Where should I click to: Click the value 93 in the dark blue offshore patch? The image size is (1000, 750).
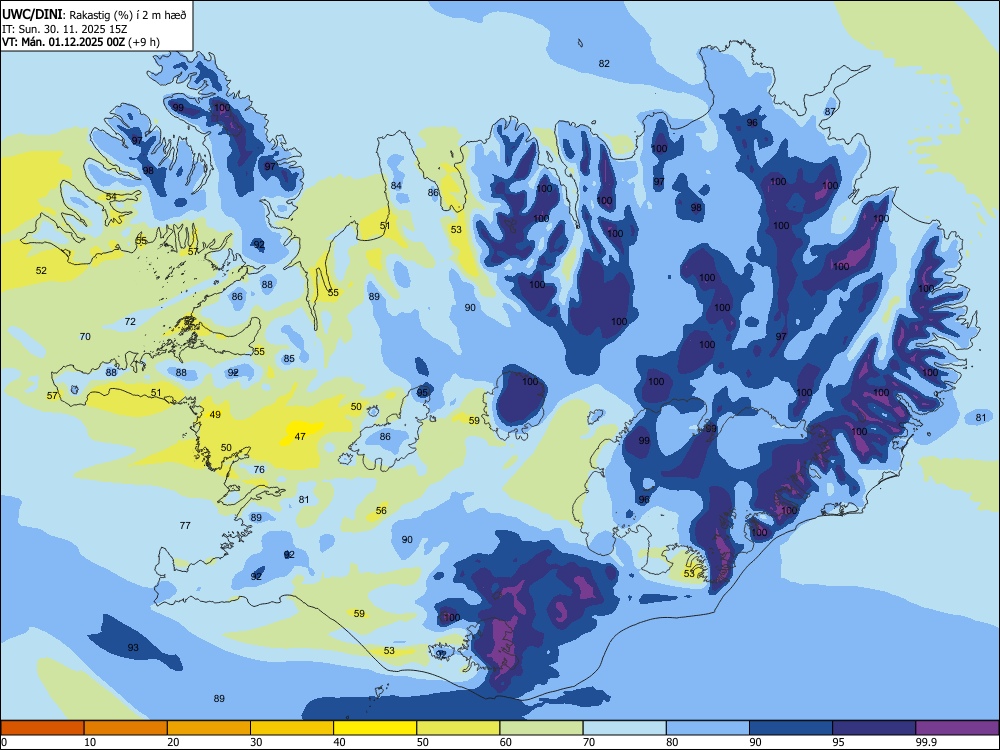coord(133,648)
